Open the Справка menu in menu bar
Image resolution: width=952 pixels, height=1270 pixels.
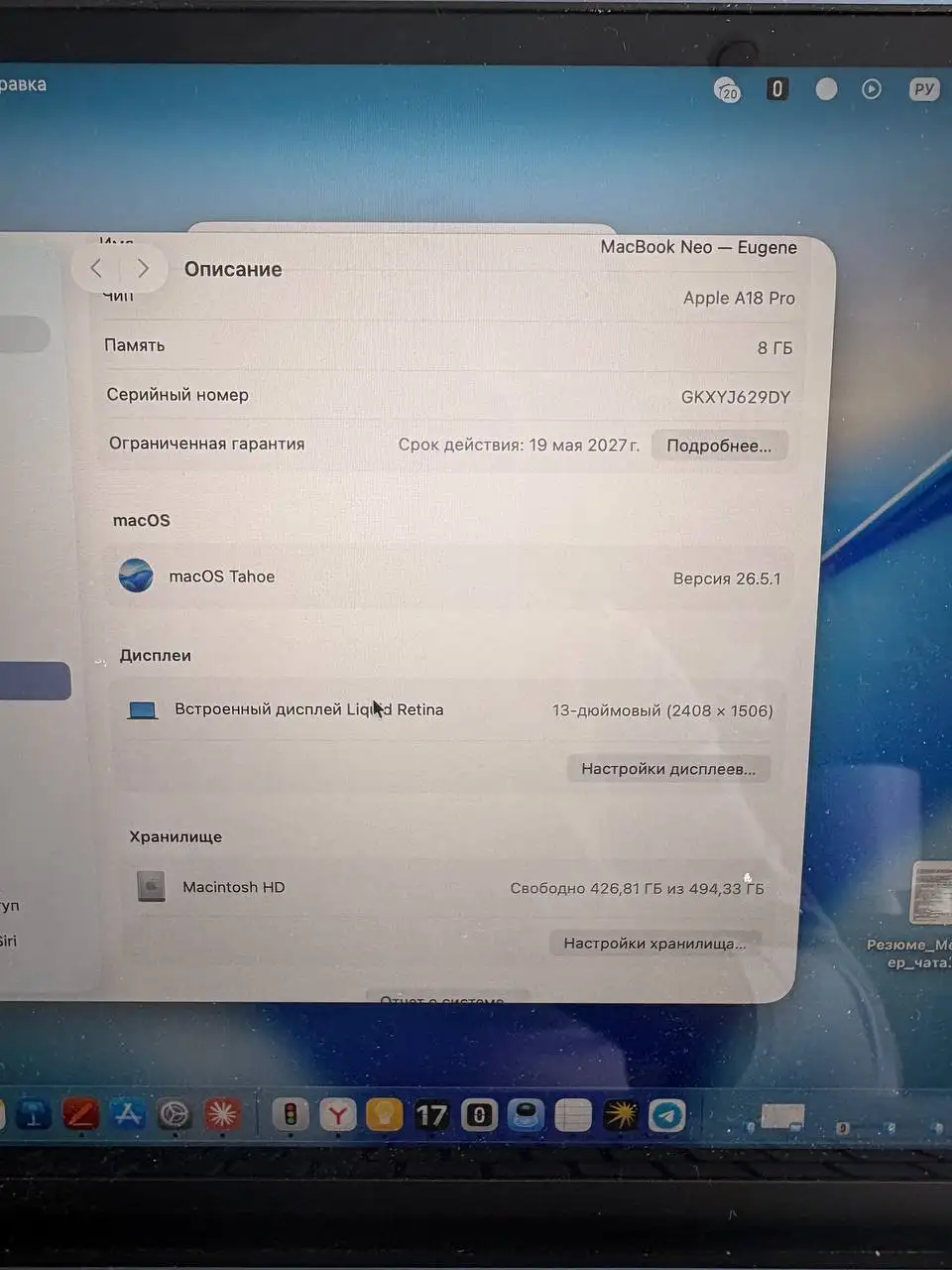tap(23, 84)
